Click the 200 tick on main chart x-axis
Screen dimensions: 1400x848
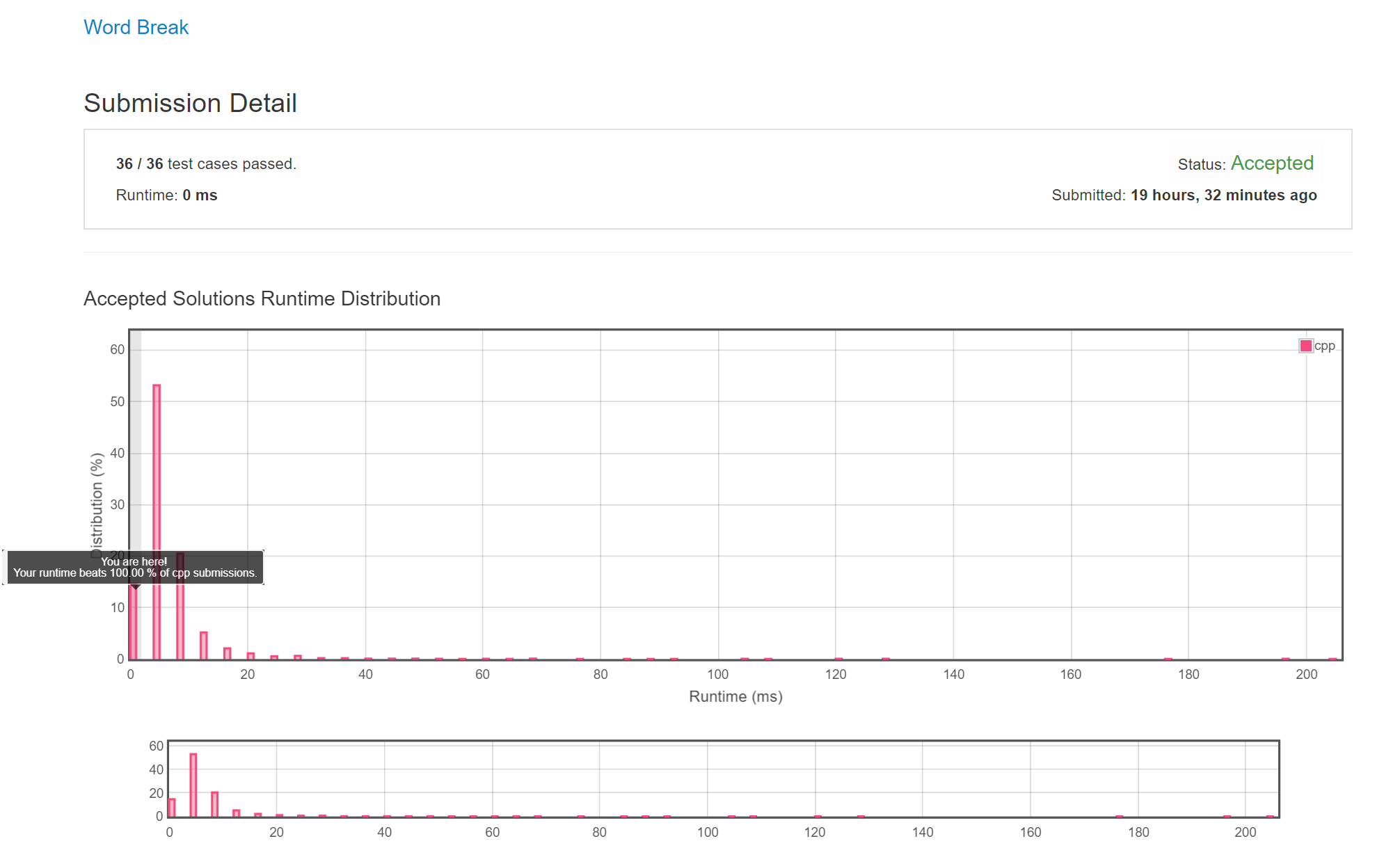(x=1307, y=674)
